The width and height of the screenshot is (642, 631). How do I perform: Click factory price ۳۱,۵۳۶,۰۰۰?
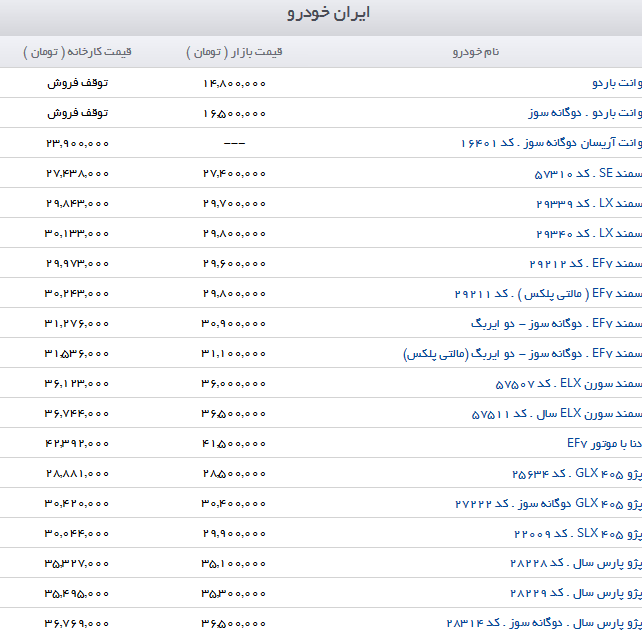(x=77, y=354)
